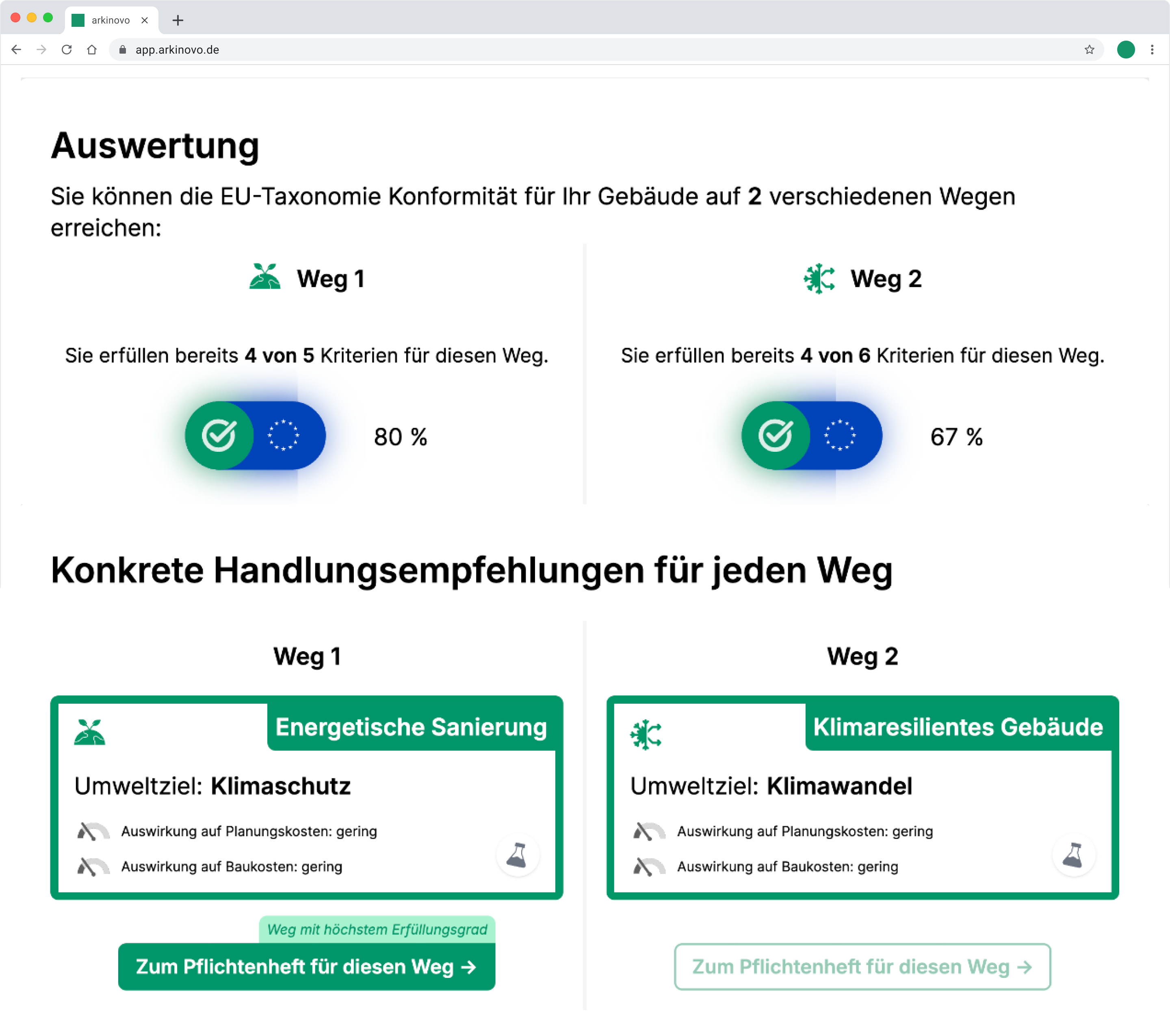This screenshot has height=1036, width=1170.
Task: Click the snowflake icon in Klimaresilientes Gebäude card
Action: [x=646, y=735]
